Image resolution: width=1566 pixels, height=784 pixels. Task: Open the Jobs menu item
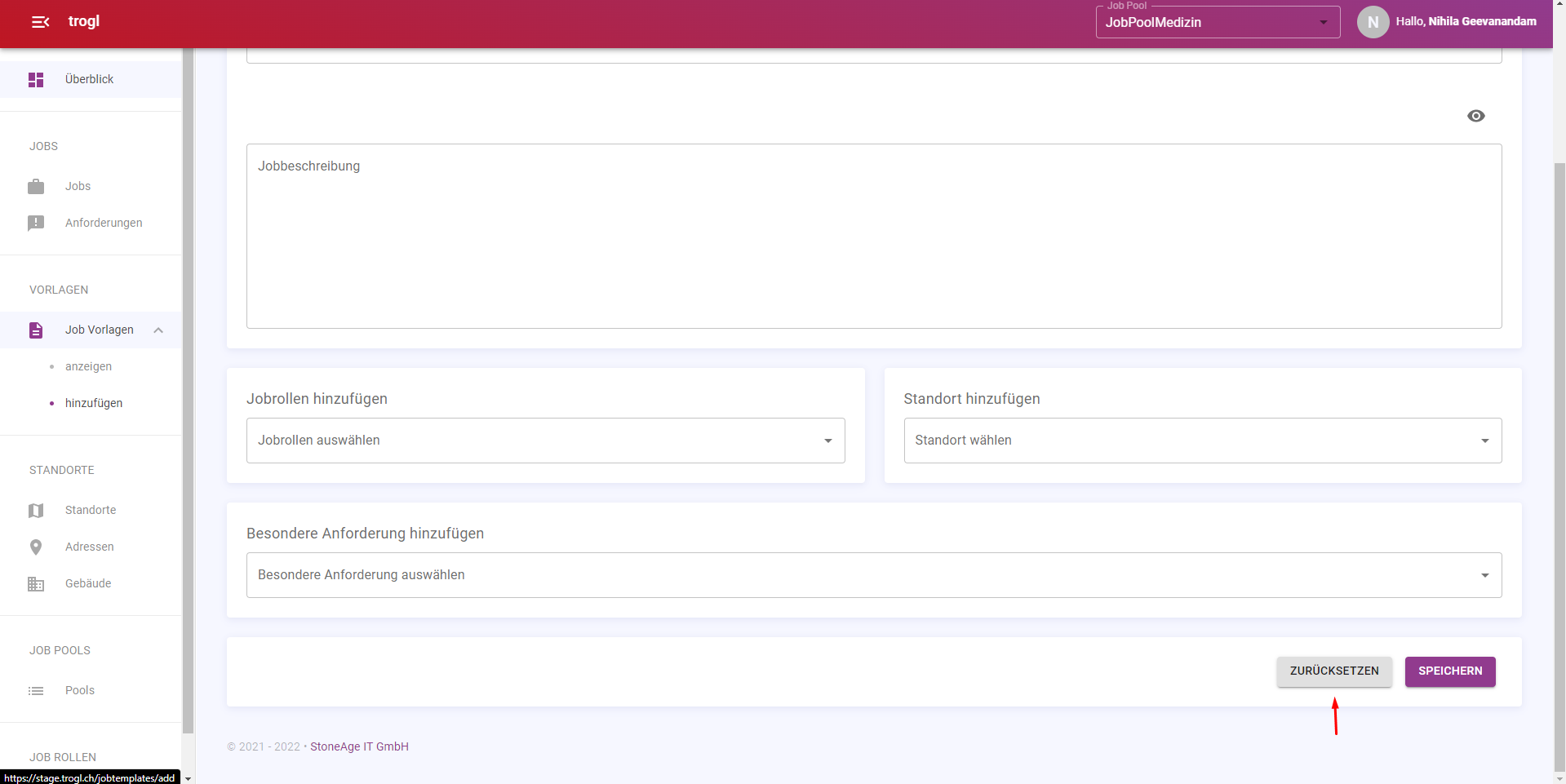click(91, 186)
